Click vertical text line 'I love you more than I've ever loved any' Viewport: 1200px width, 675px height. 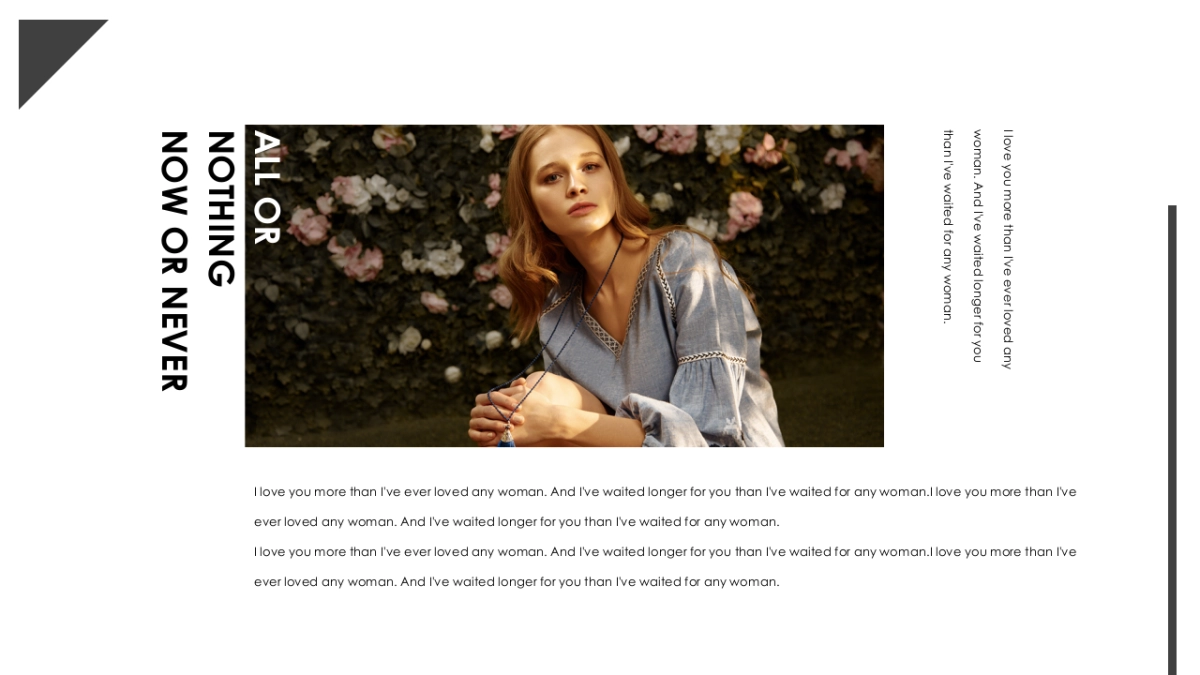tap(1008, 249)
